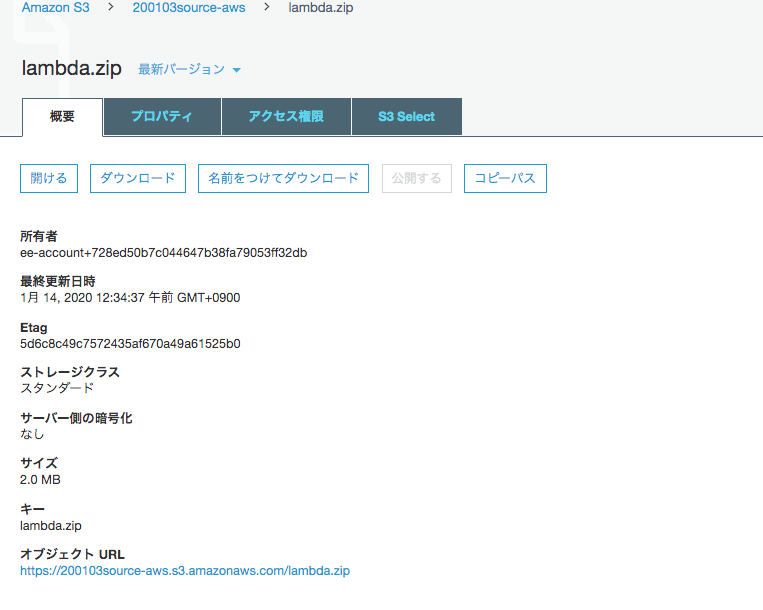
Task: Click the 所有者 label
Action: 39,236
